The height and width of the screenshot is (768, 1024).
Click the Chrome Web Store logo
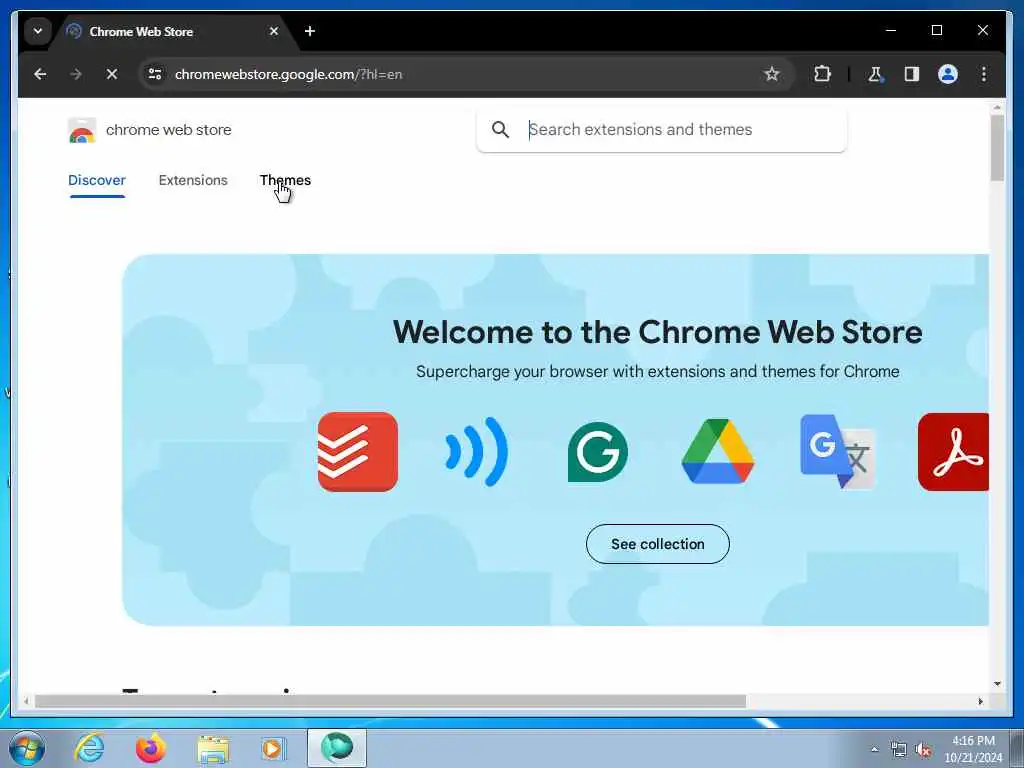tap(82, 130)
